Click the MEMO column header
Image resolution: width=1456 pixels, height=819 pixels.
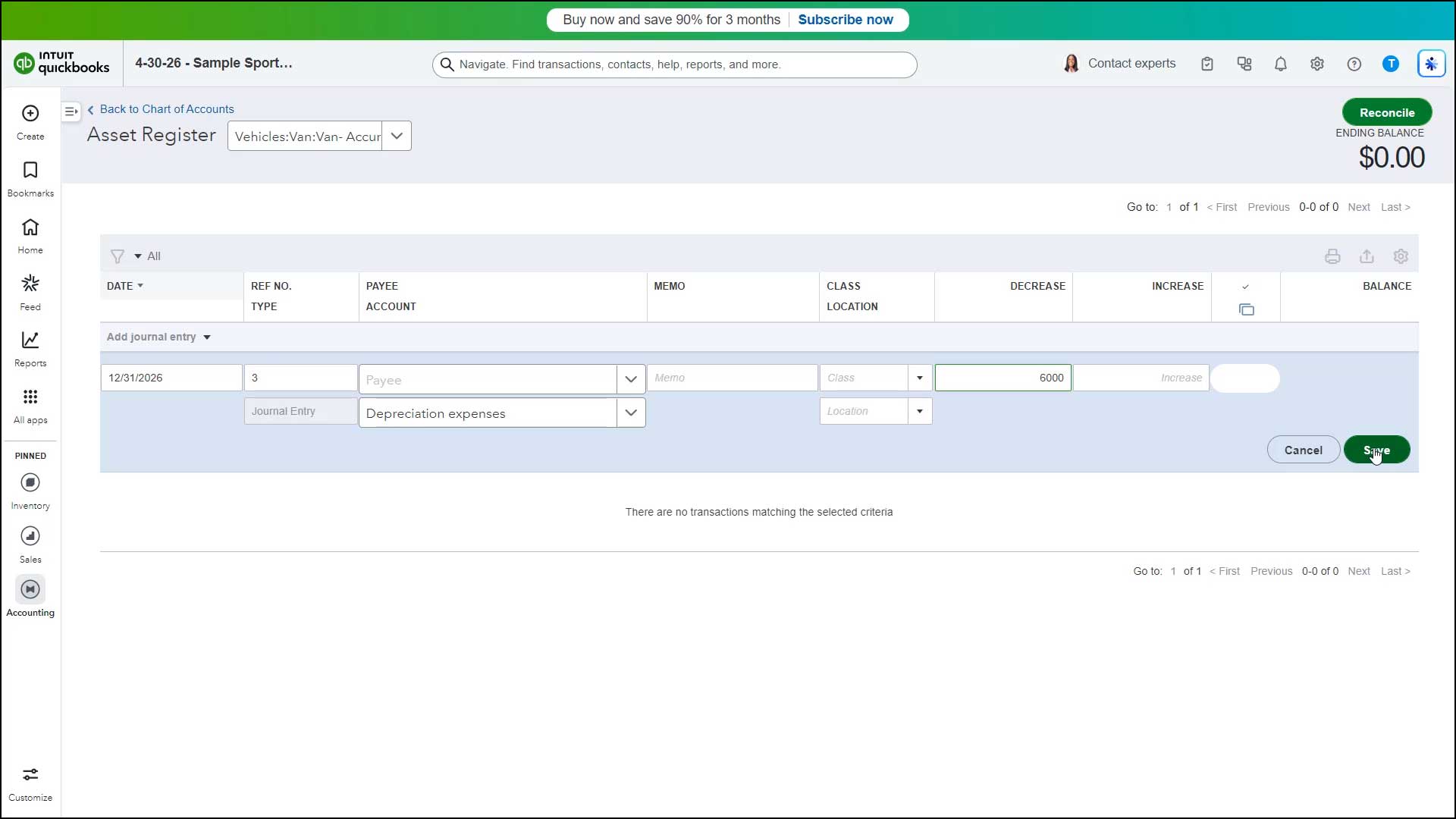click(x=669, y=286)
